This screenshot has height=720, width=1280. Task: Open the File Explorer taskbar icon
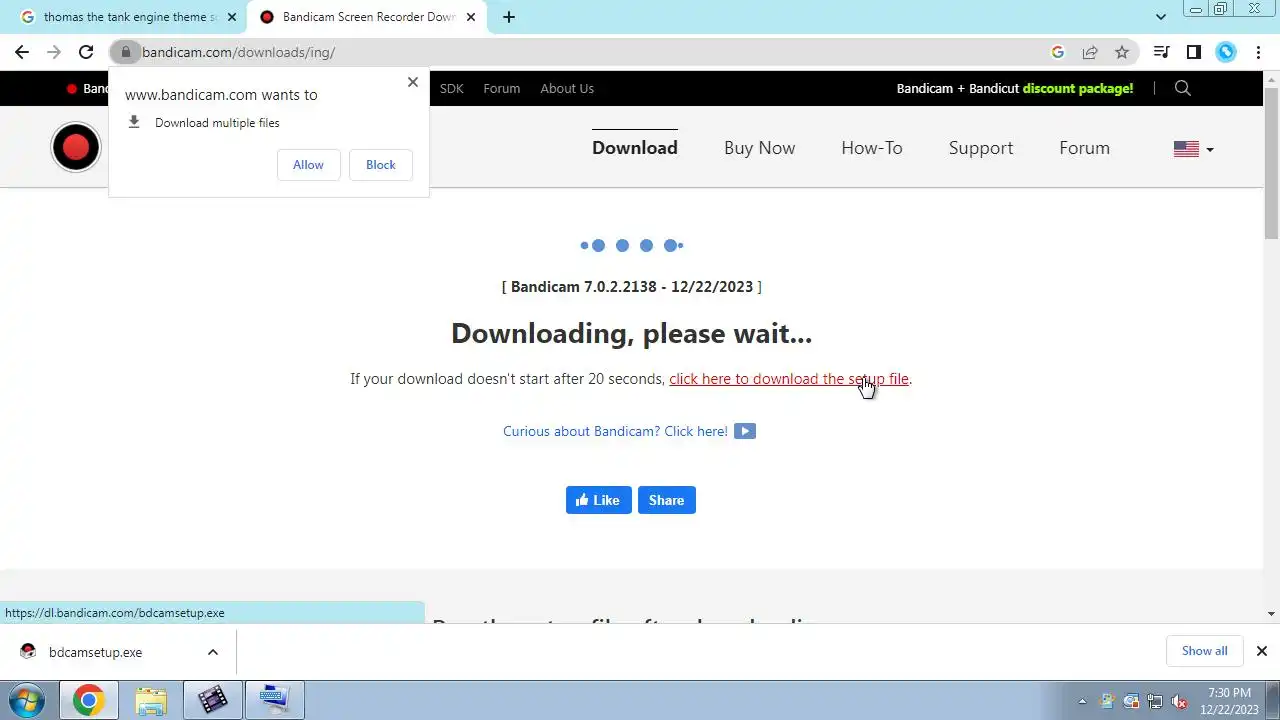[151, 701]
